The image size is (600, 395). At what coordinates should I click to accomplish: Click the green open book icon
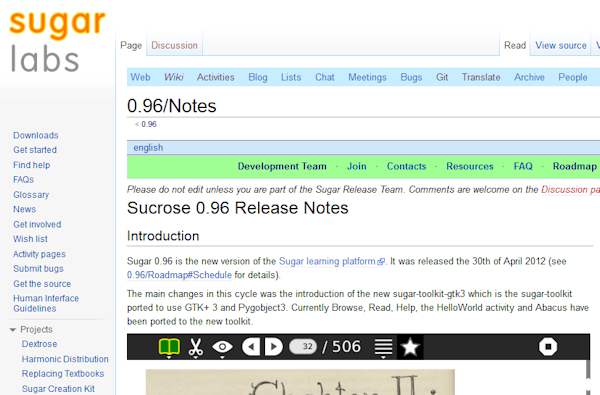(x=169, y=347)
